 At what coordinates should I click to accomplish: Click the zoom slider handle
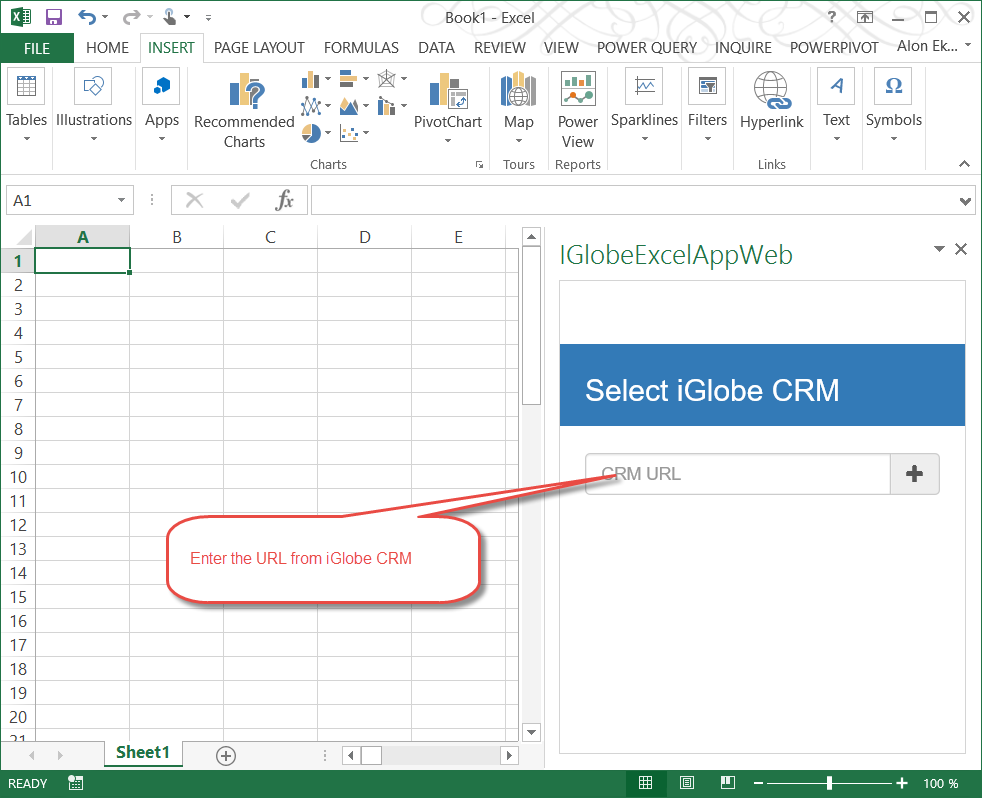point(829,783)
